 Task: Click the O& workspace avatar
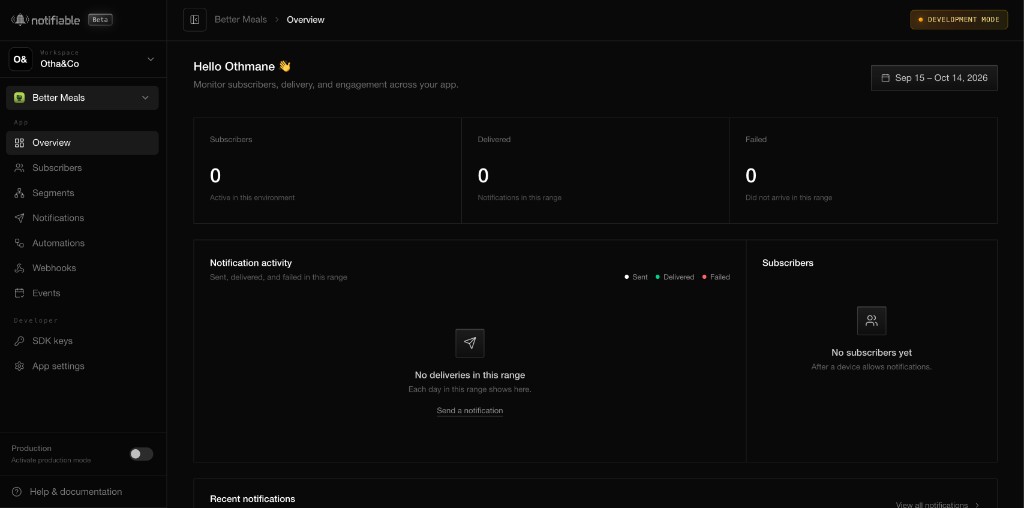pyautogui.click(x=20, y=59)
